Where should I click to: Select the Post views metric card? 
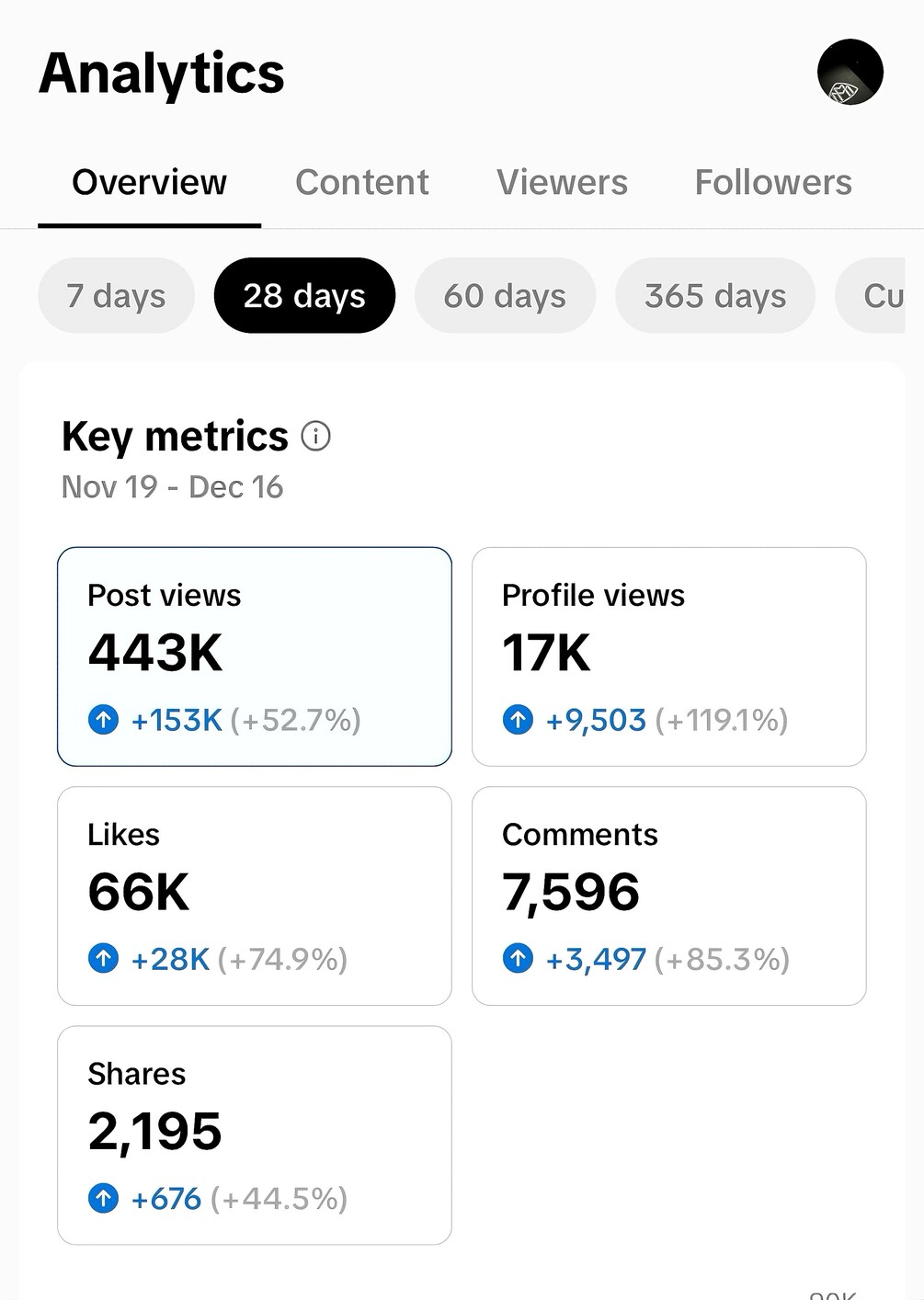255,656
